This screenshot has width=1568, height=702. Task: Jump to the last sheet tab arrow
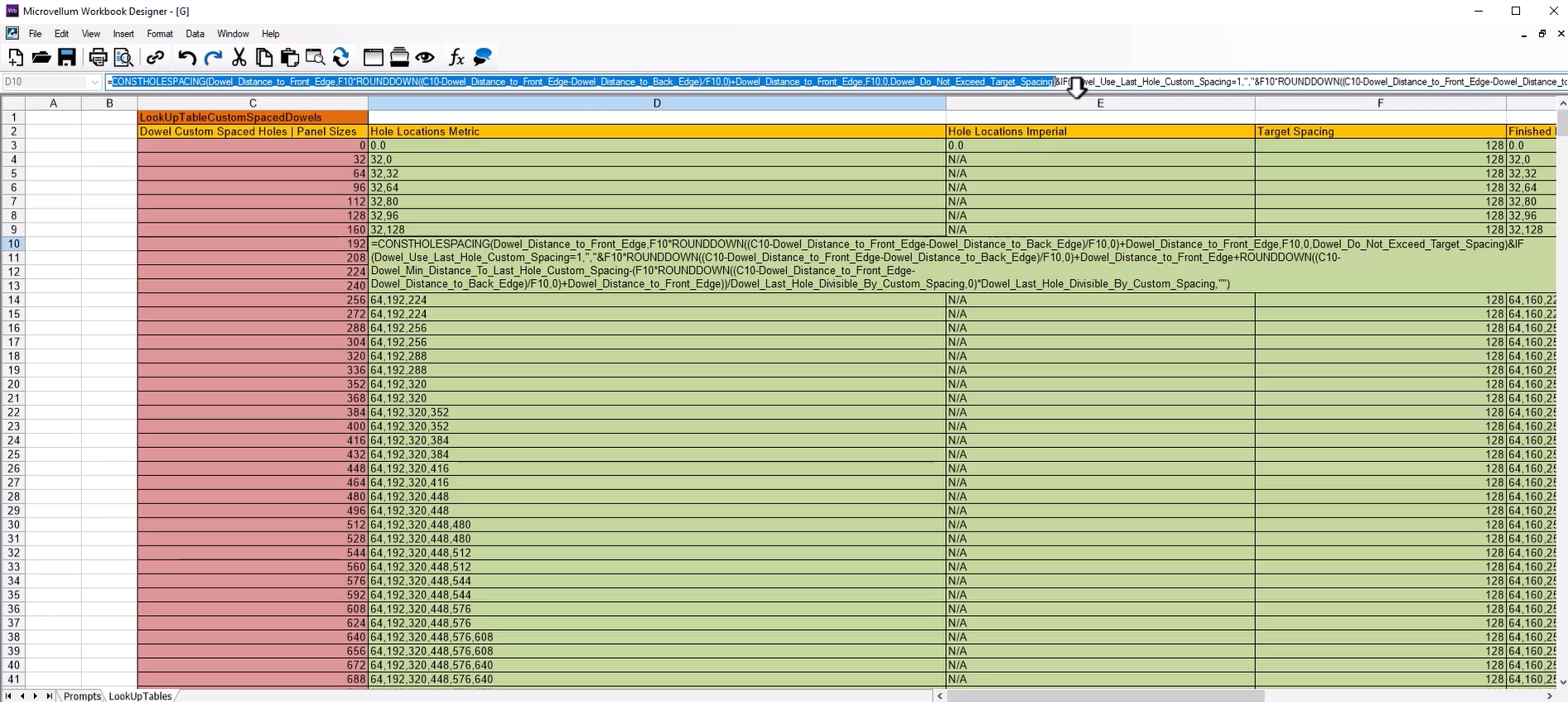[49, 696]
